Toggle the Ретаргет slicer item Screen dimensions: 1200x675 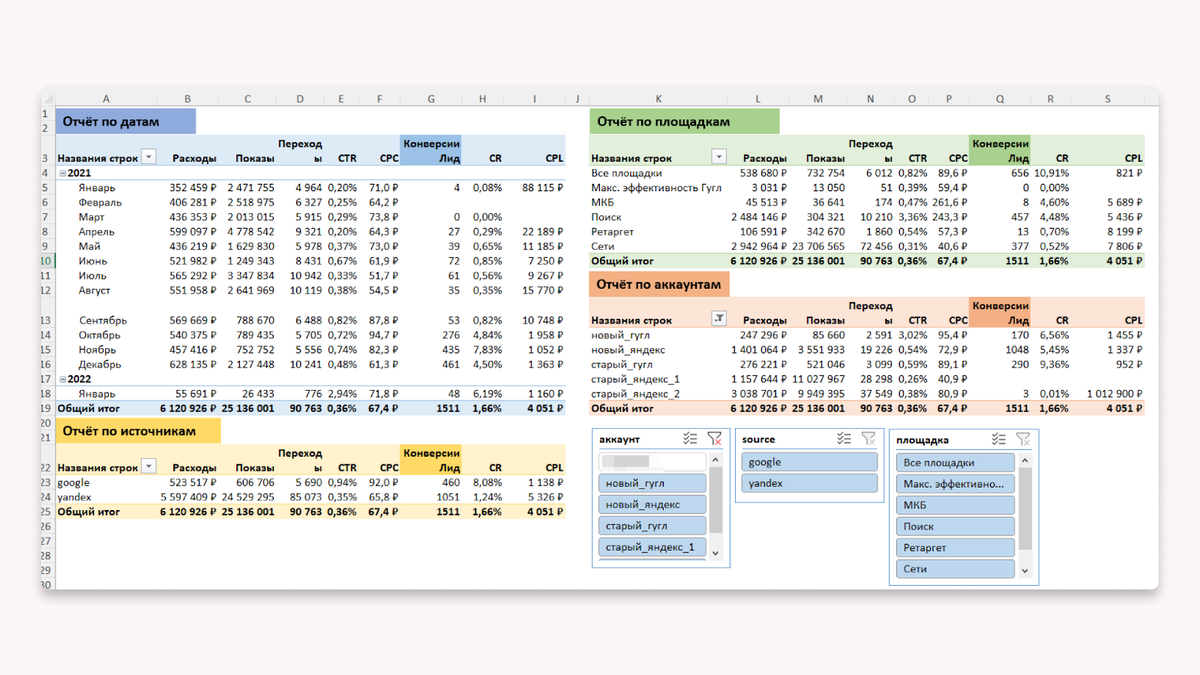[956, 548]
